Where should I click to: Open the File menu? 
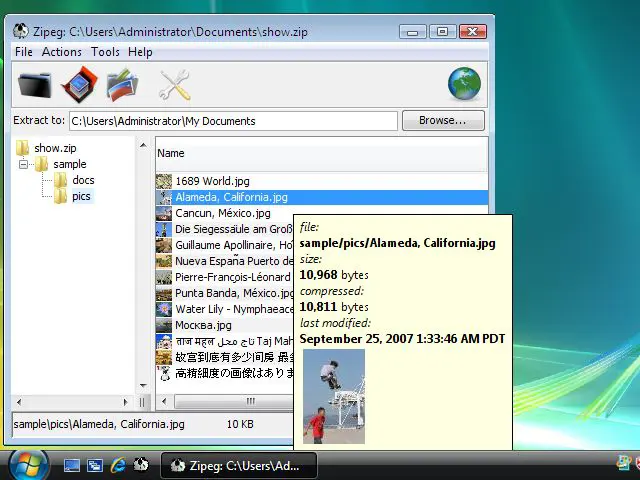(24, 52)
